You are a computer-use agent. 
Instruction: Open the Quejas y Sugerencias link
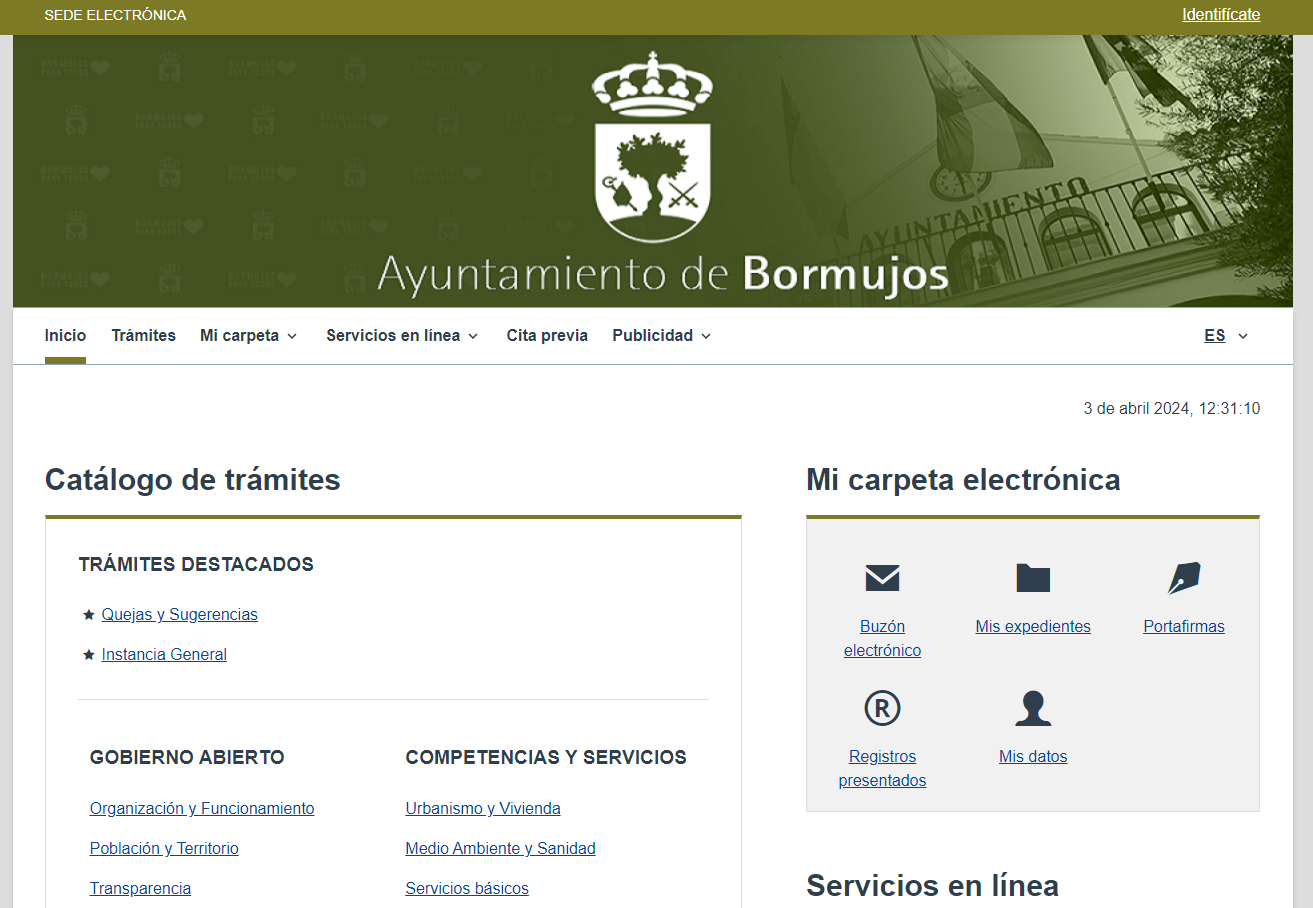coord(179,614)
